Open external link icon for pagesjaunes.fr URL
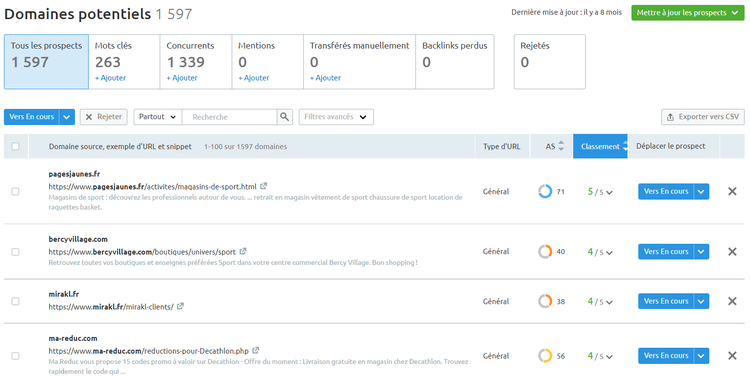Image resolution: width=750 pixels, height=386 pixels. 264,186
